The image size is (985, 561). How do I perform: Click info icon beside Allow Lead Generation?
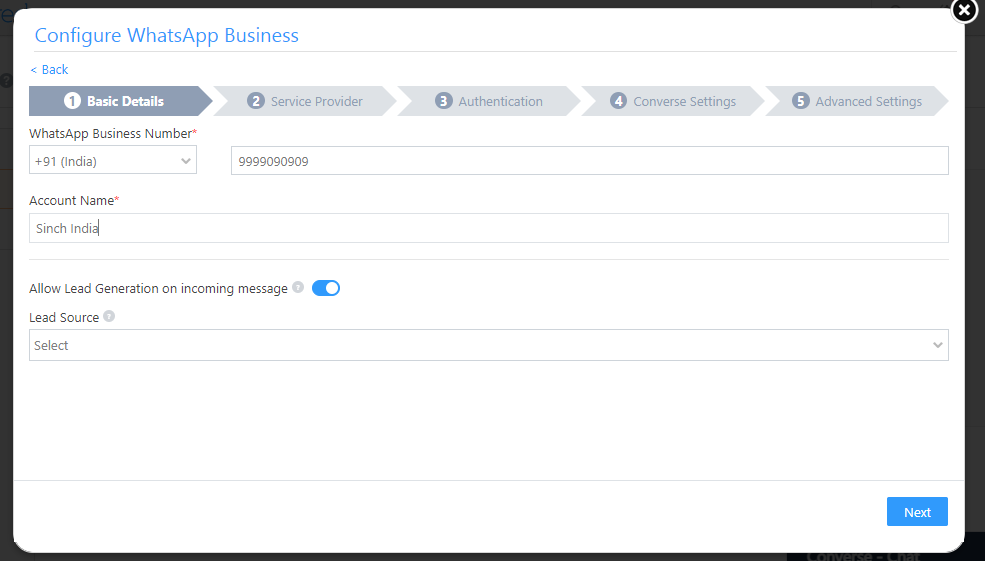tap(298, 288)
